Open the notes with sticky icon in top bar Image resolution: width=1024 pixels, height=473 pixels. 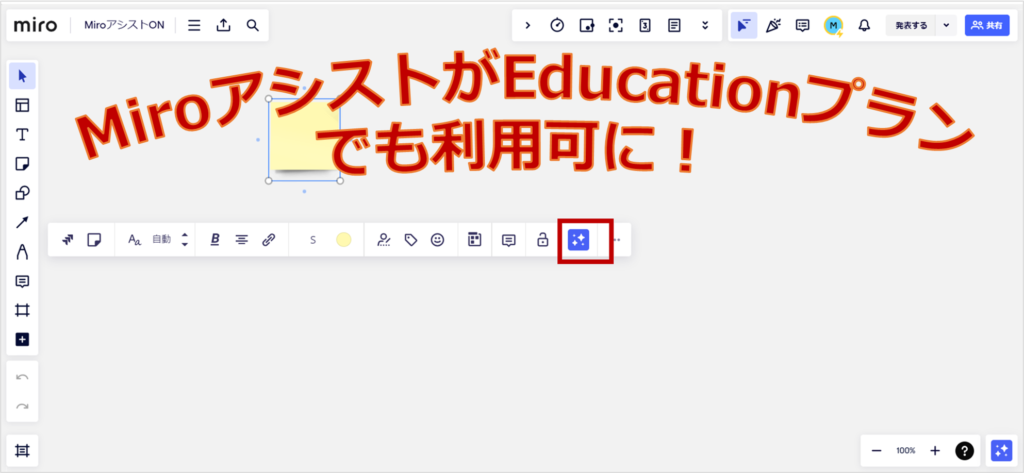pyautogui.click(x=586, y=25)
